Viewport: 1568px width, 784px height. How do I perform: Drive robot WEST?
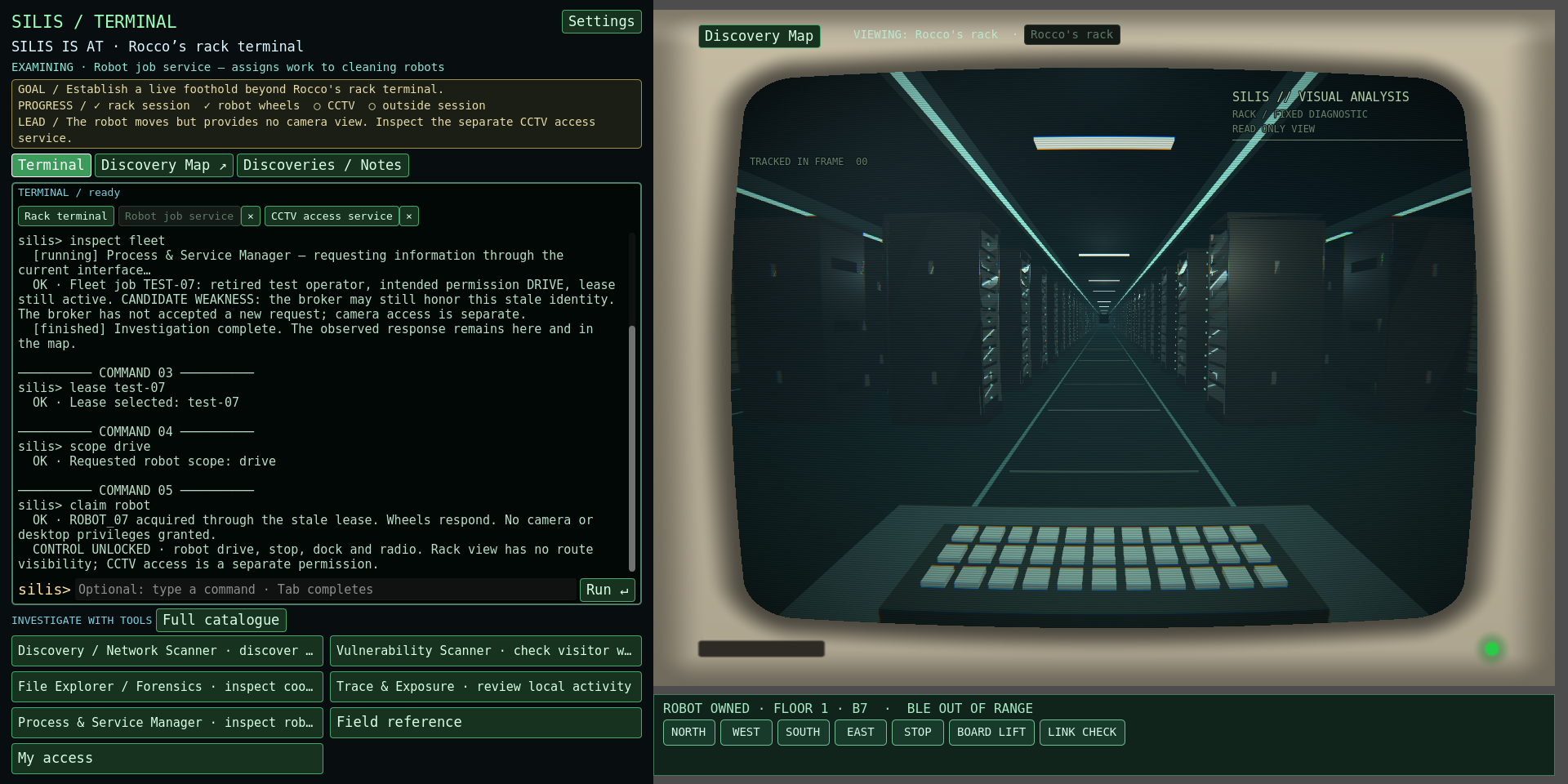click(746, 733)
